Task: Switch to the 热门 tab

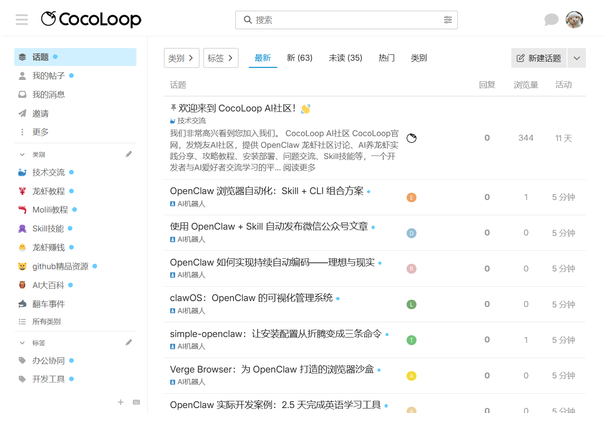Action: (386, 58)
